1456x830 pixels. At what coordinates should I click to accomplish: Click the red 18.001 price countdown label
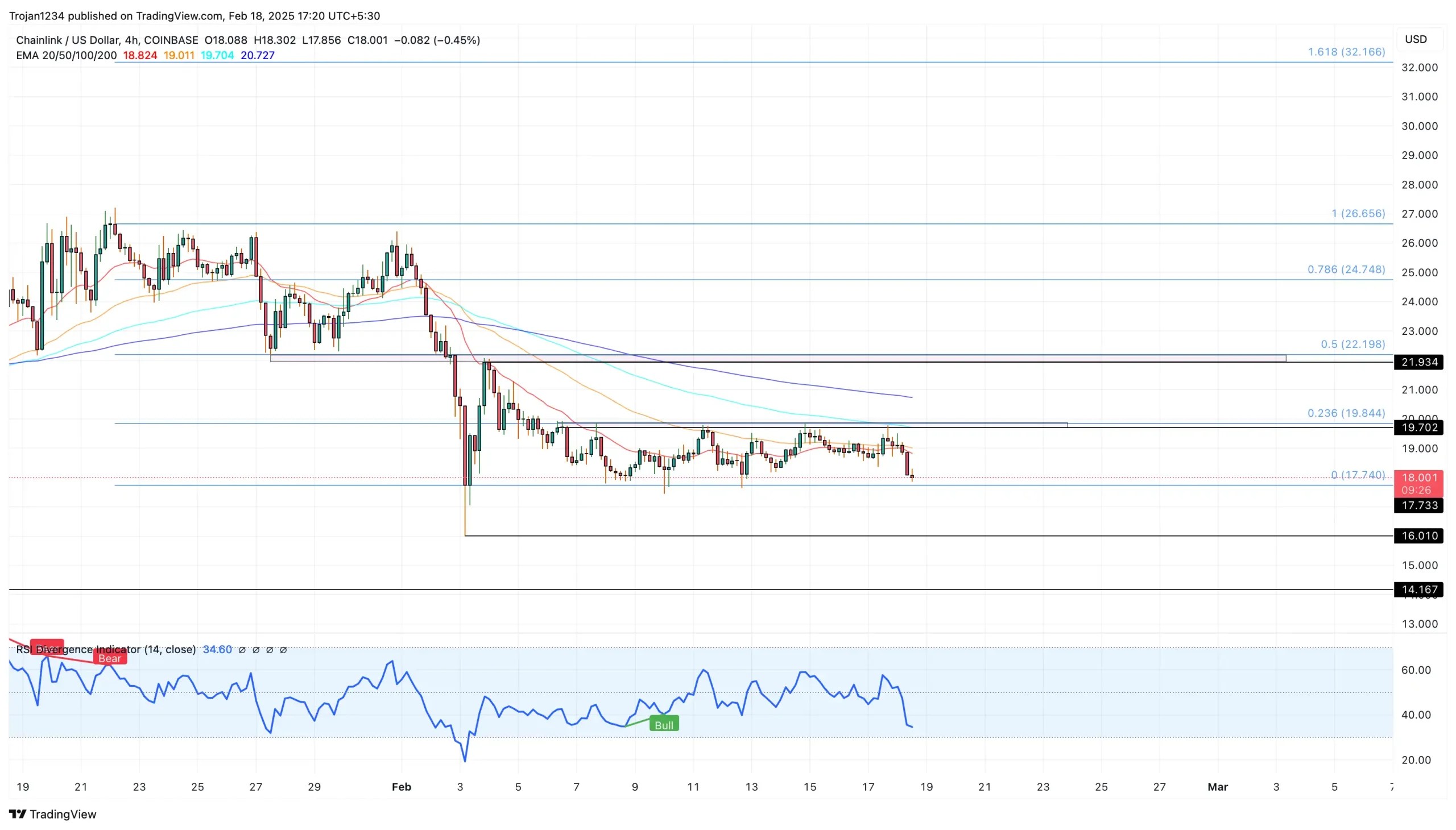[x=1420, y=482]
